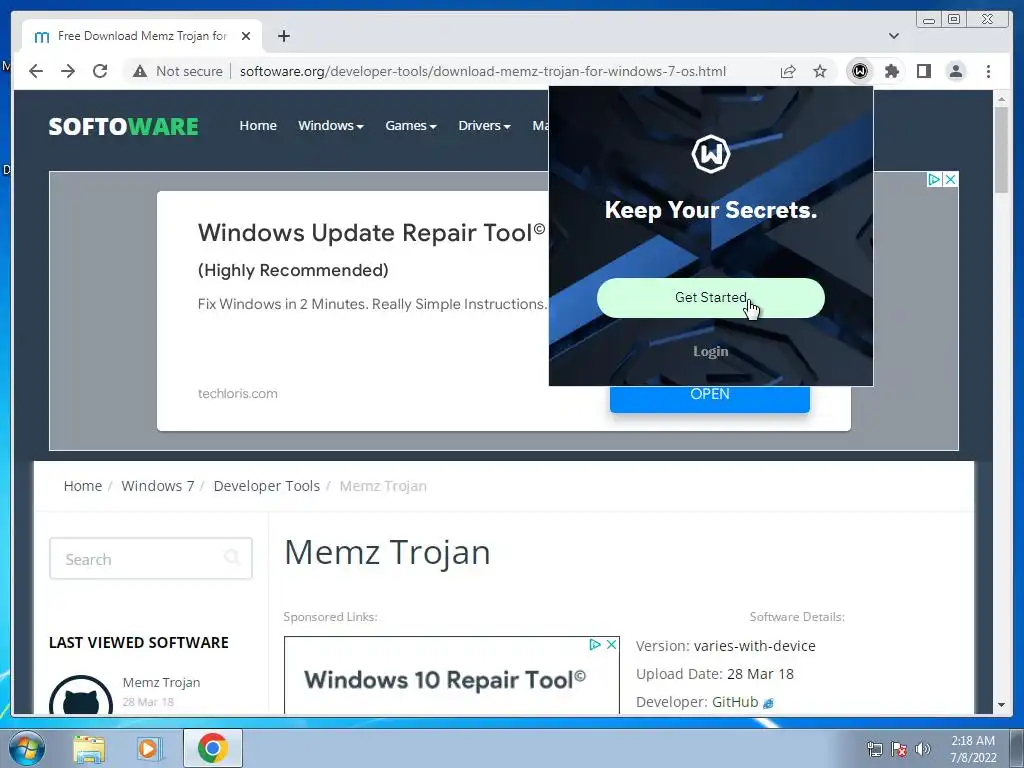Click the techloris.com ad link
Viewport: 1024px width, 768px height.
coord(238,393)
